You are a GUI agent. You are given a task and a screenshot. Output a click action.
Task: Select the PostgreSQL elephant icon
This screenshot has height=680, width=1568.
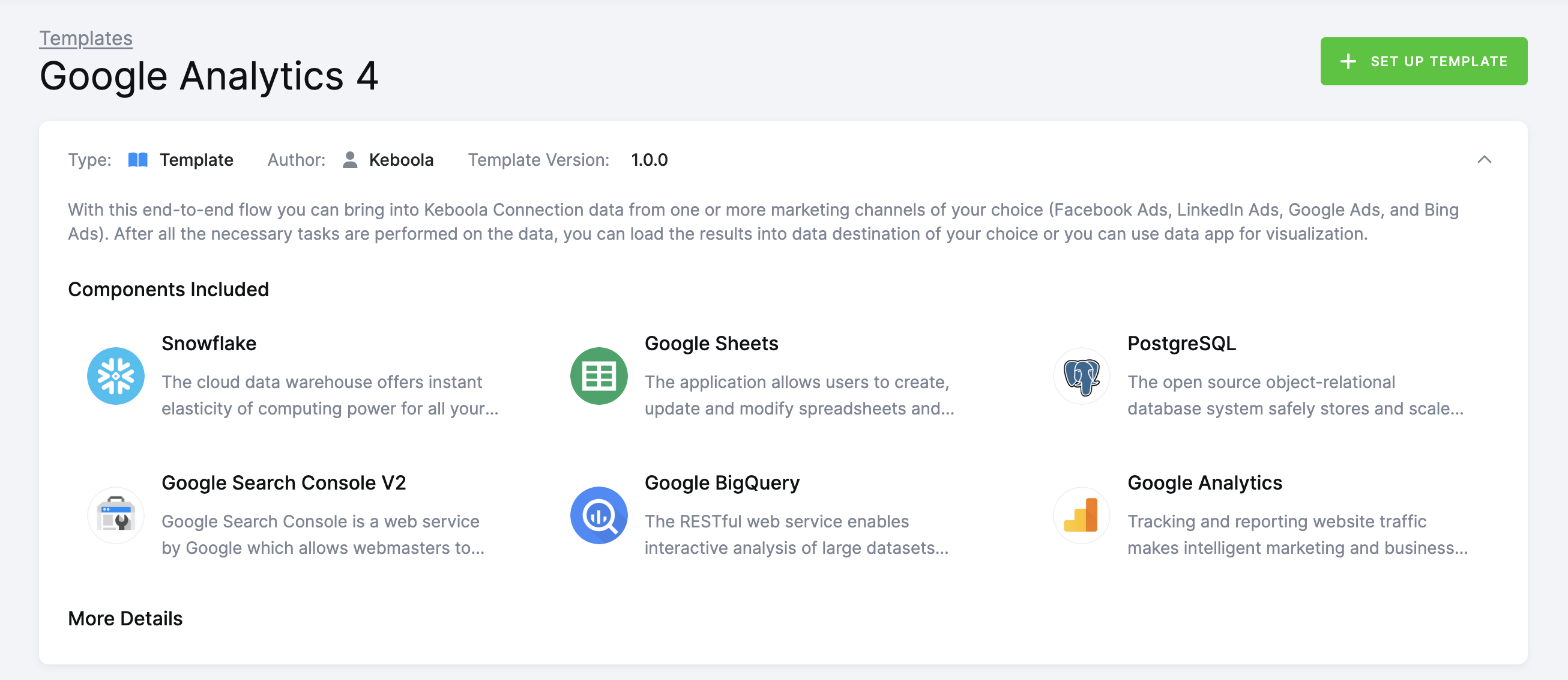pyautogui.click(x=1082, y=376)
